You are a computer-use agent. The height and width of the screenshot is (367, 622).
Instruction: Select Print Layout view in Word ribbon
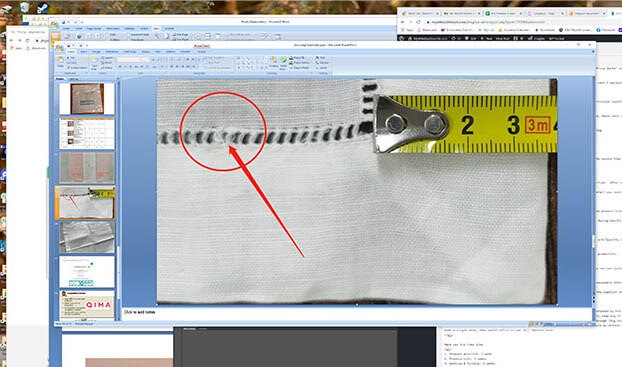point(55,36)
